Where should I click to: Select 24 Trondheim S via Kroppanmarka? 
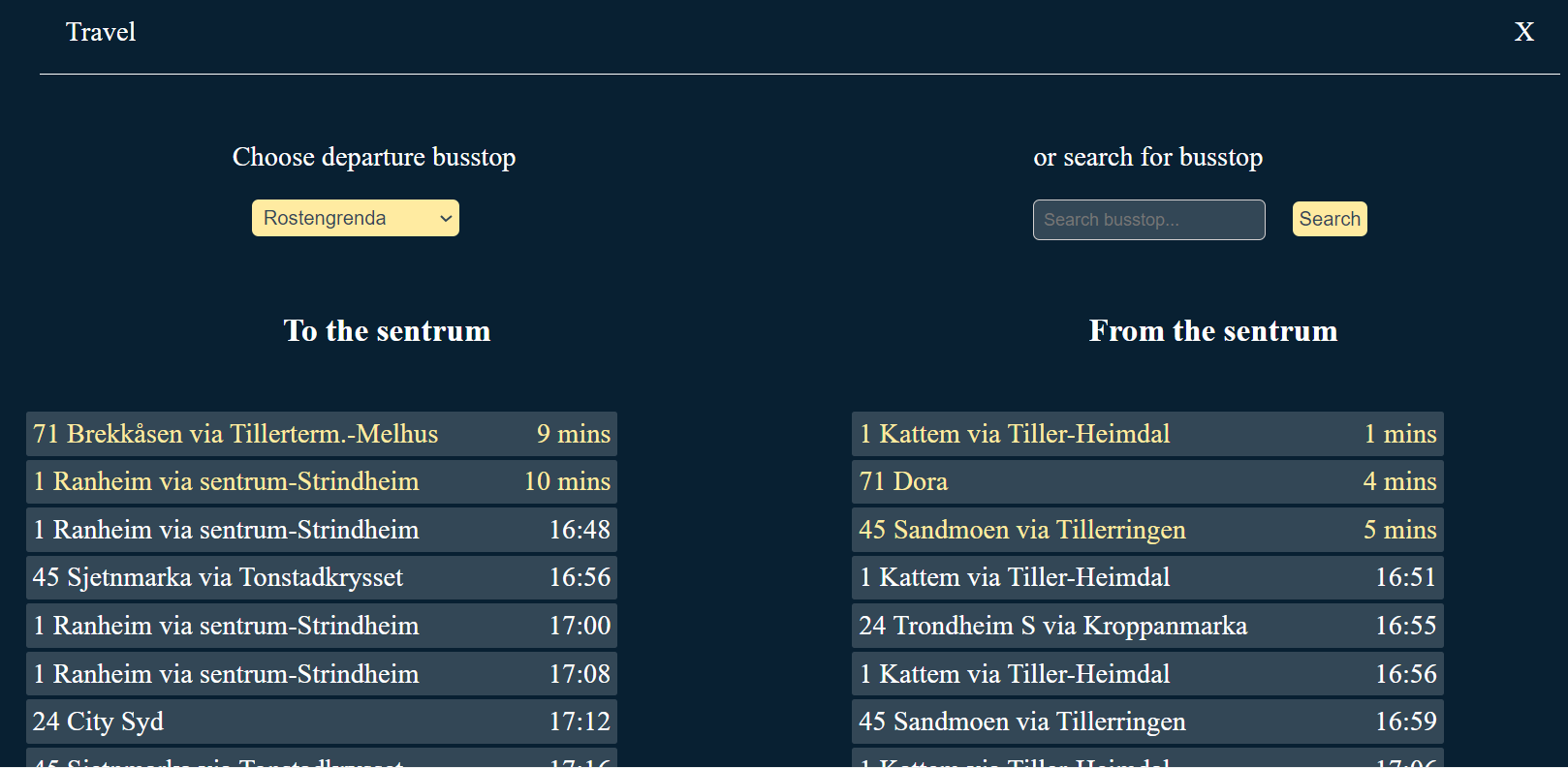(x=1147, y=626)
